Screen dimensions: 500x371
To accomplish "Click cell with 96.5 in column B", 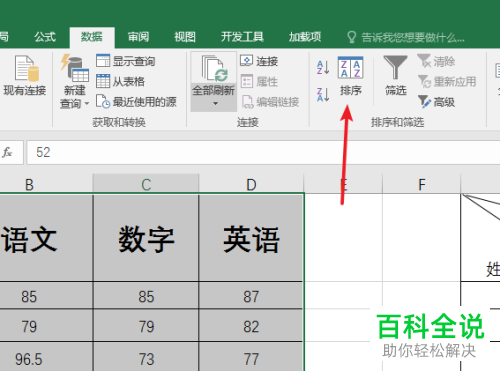I will 46,358.
